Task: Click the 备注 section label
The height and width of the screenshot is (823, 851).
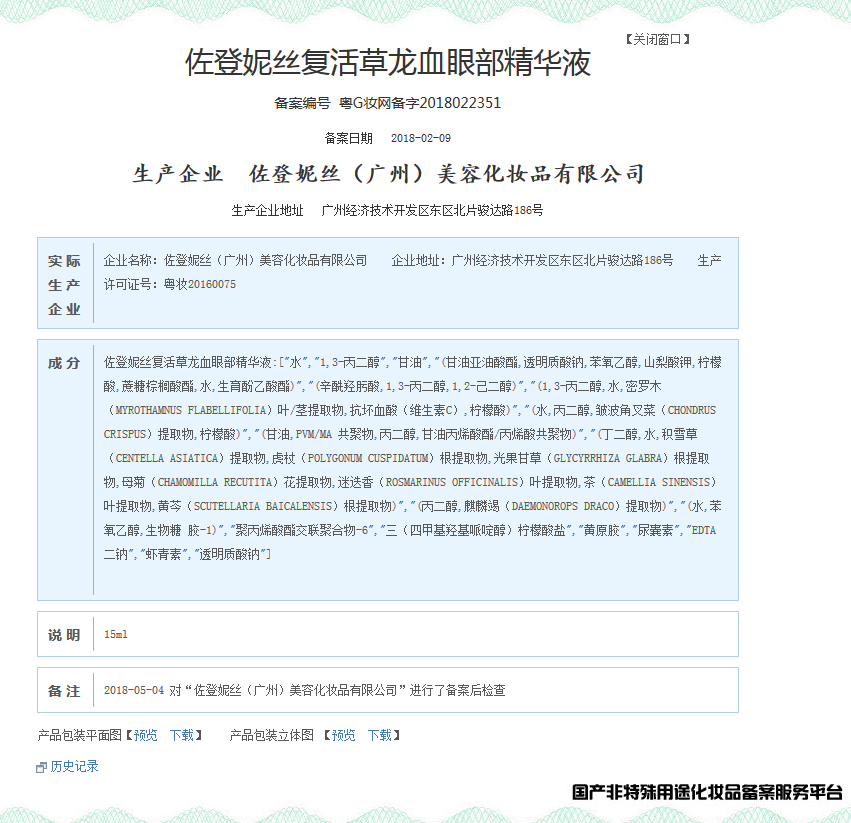Action: point(64,691)
